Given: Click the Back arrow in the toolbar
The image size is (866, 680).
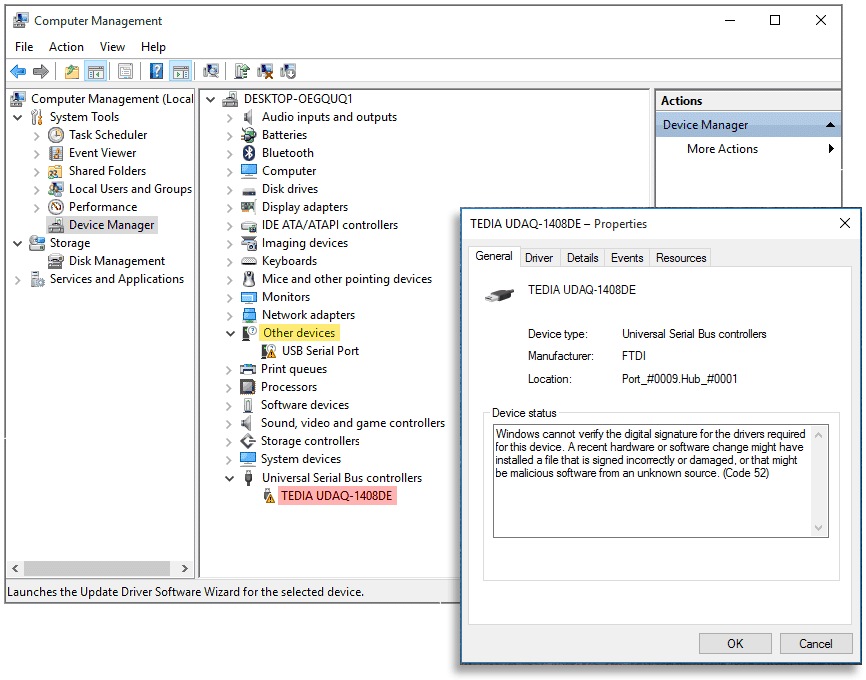Looking at the screenshot, I should pos(18,71).
